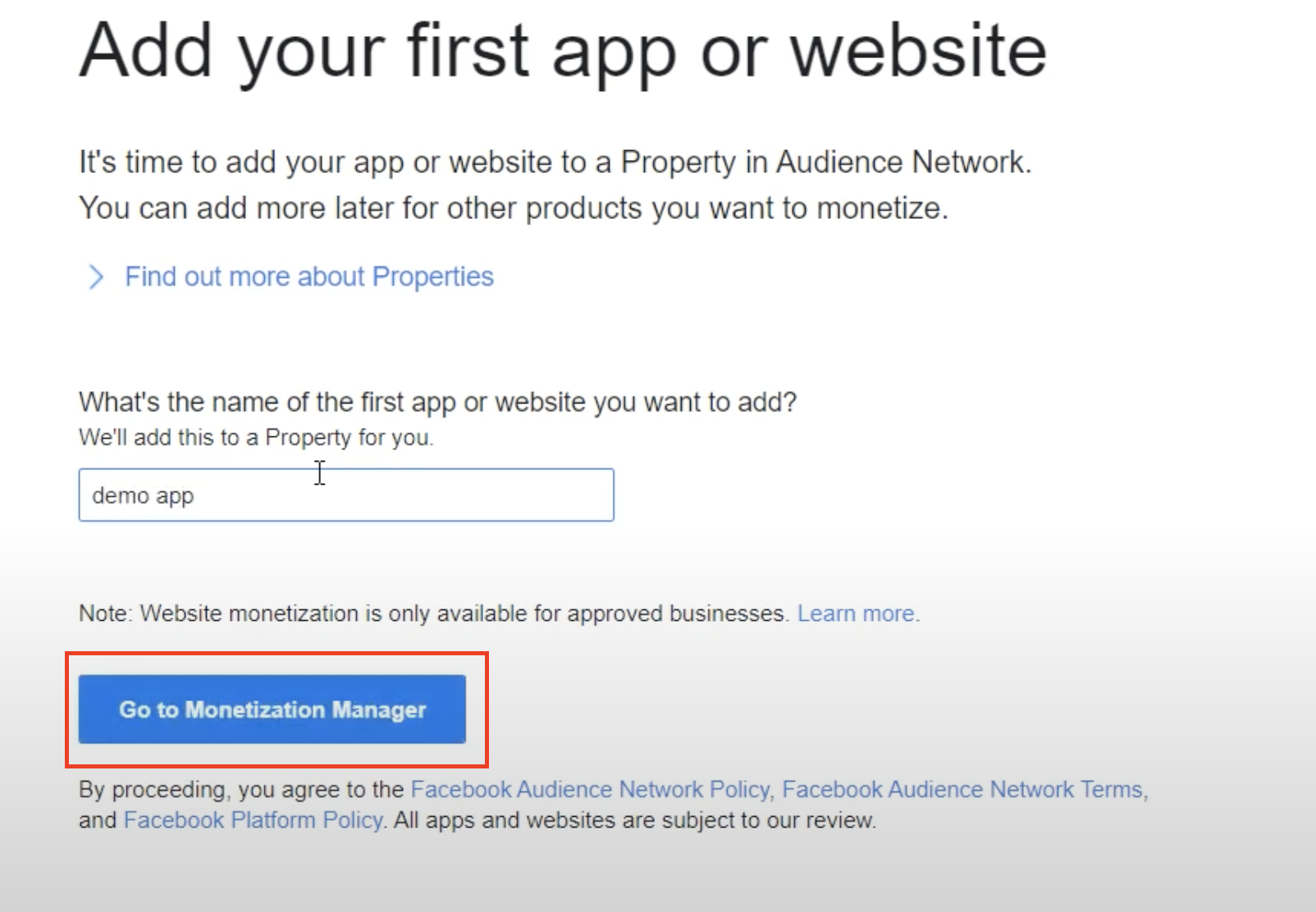Click the demo app text inside the field
1316x912 pixels.
pyautogui.click(x=143, y=496)
